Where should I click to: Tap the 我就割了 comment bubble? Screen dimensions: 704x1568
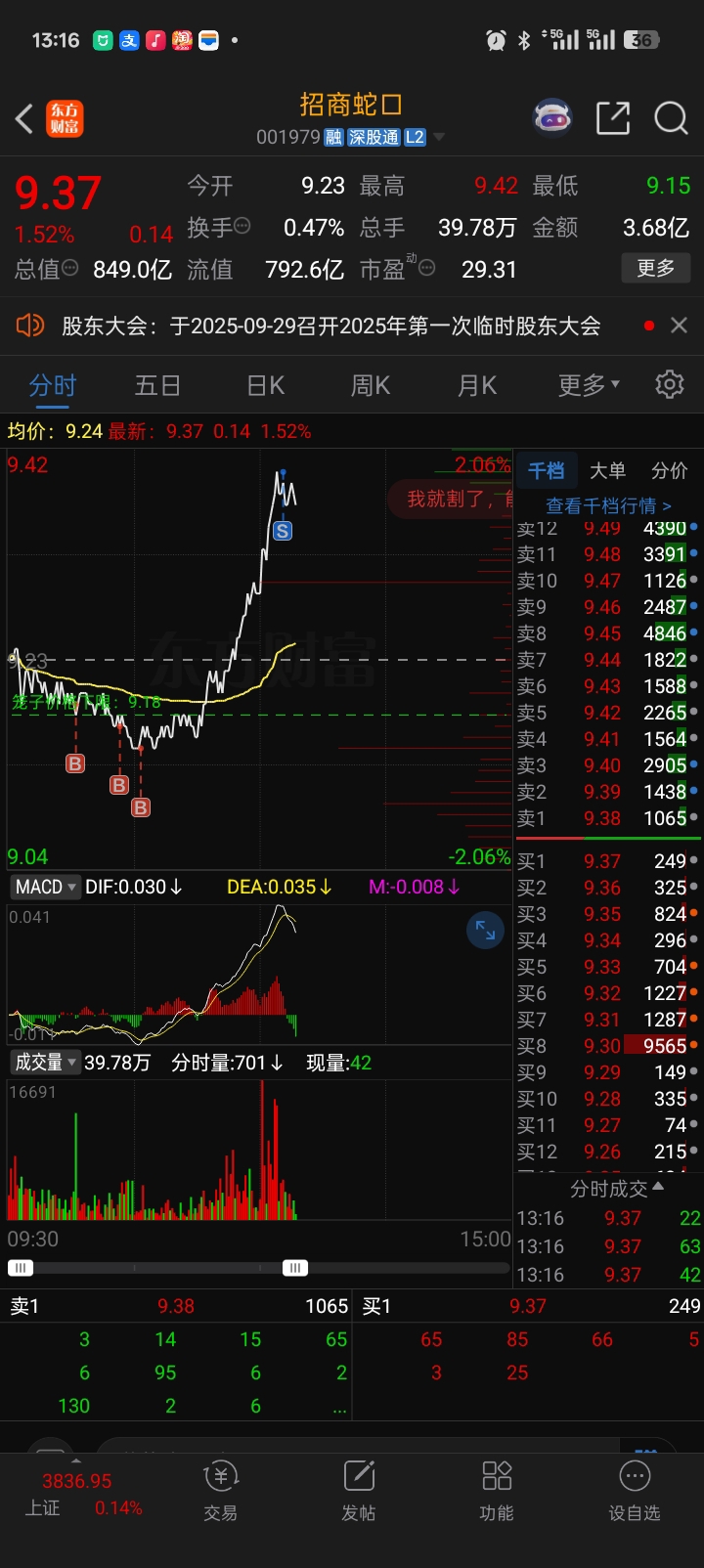[x=451, y=499]
